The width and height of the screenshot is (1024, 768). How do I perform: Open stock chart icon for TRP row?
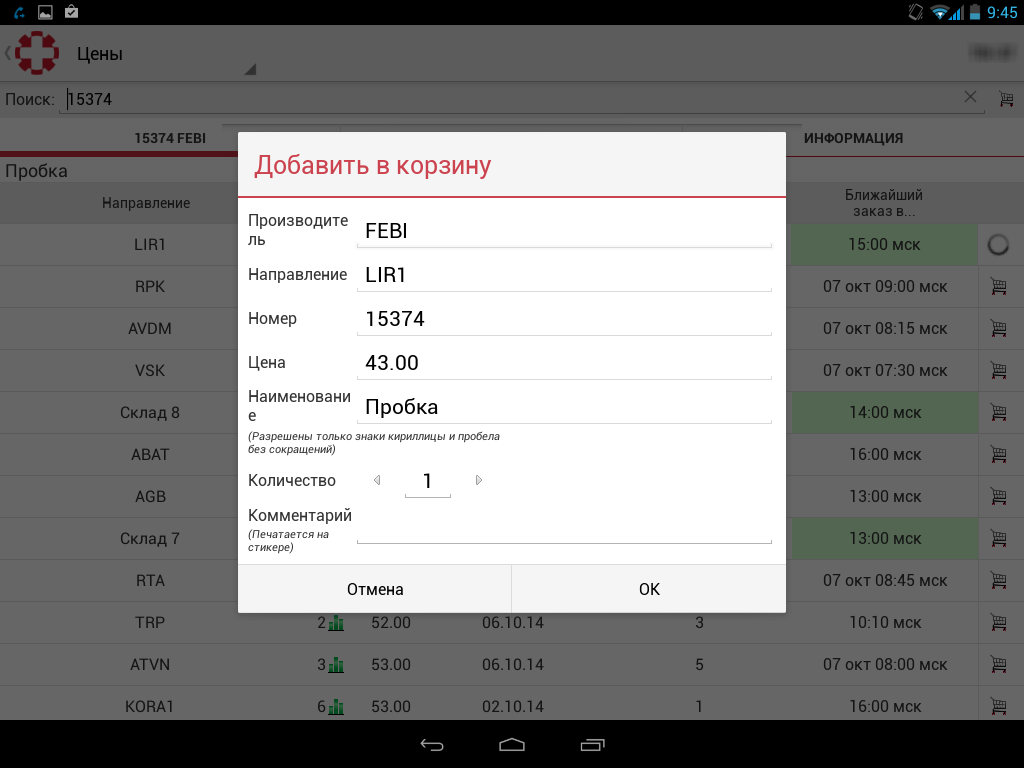click(336, 623)
